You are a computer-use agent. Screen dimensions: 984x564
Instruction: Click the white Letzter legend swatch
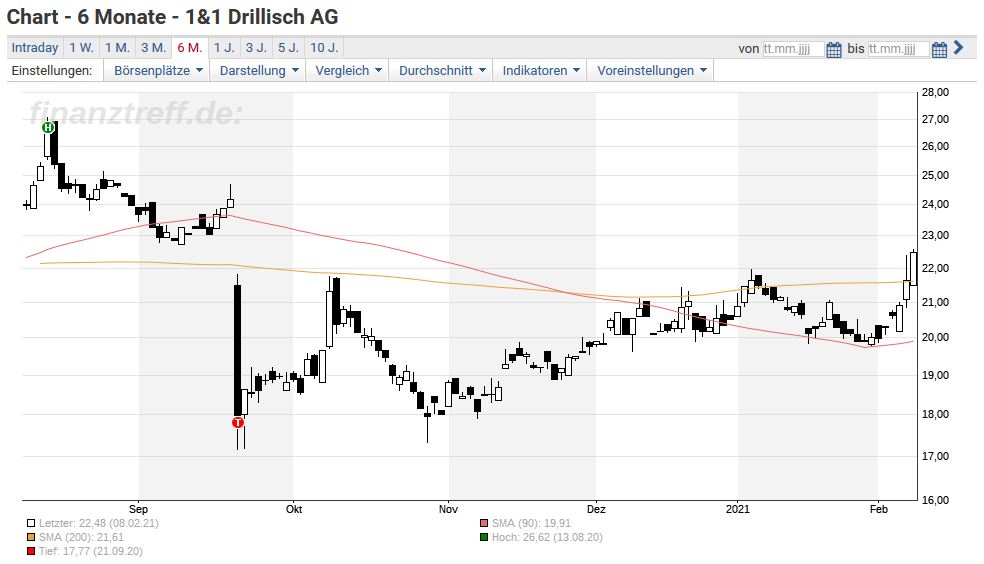31,523
